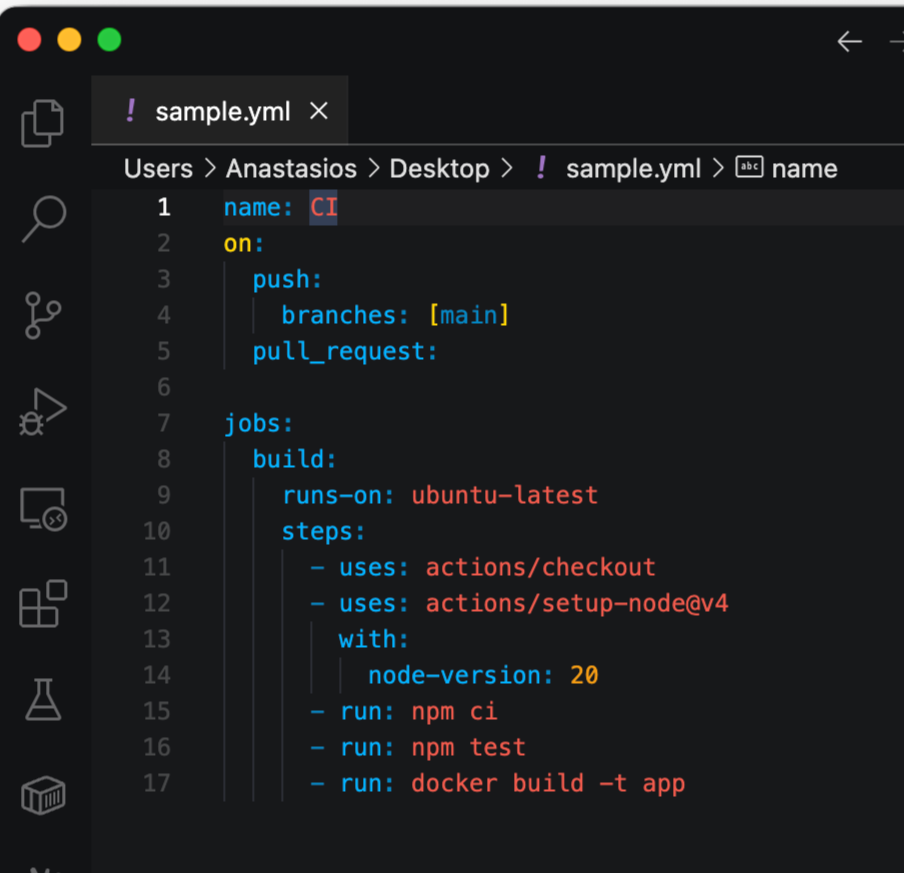Open the Search view icon
The image size is (904, 873).
pyautogui.click(x=43, y=218)
